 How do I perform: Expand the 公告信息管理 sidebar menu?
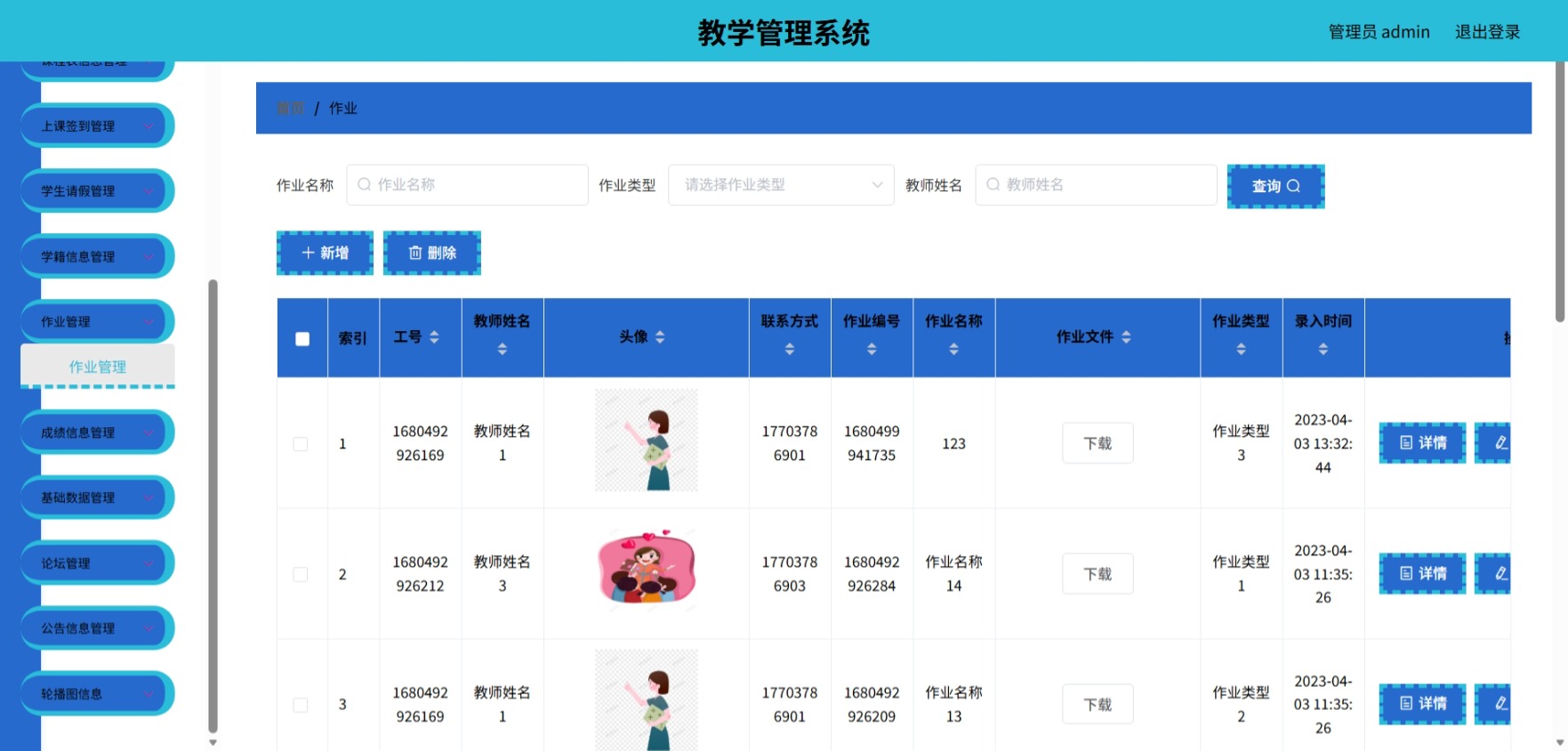pyautogui.click(x=97, y=628)
